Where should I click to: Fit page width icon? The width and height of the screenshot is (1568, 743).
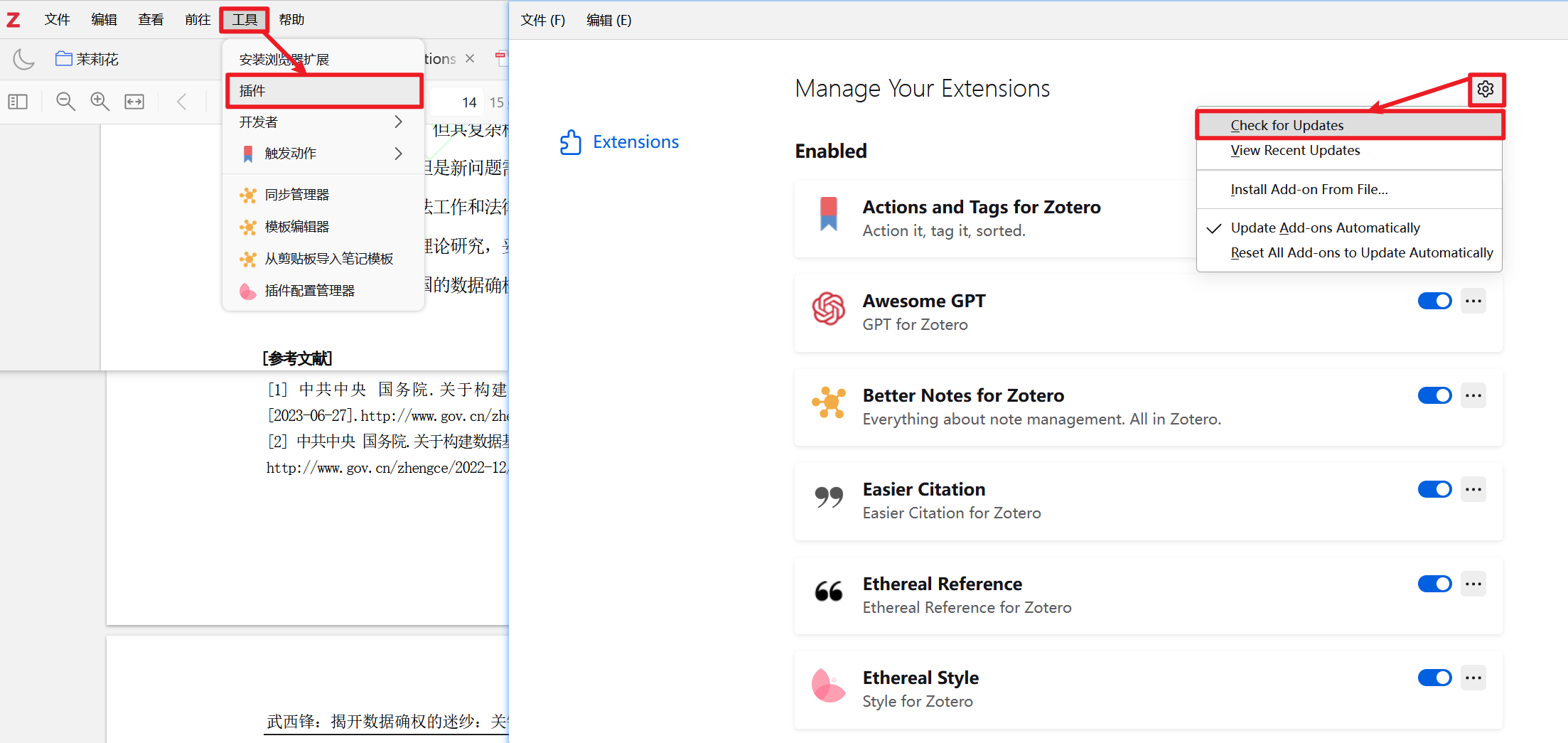point(134,102)
